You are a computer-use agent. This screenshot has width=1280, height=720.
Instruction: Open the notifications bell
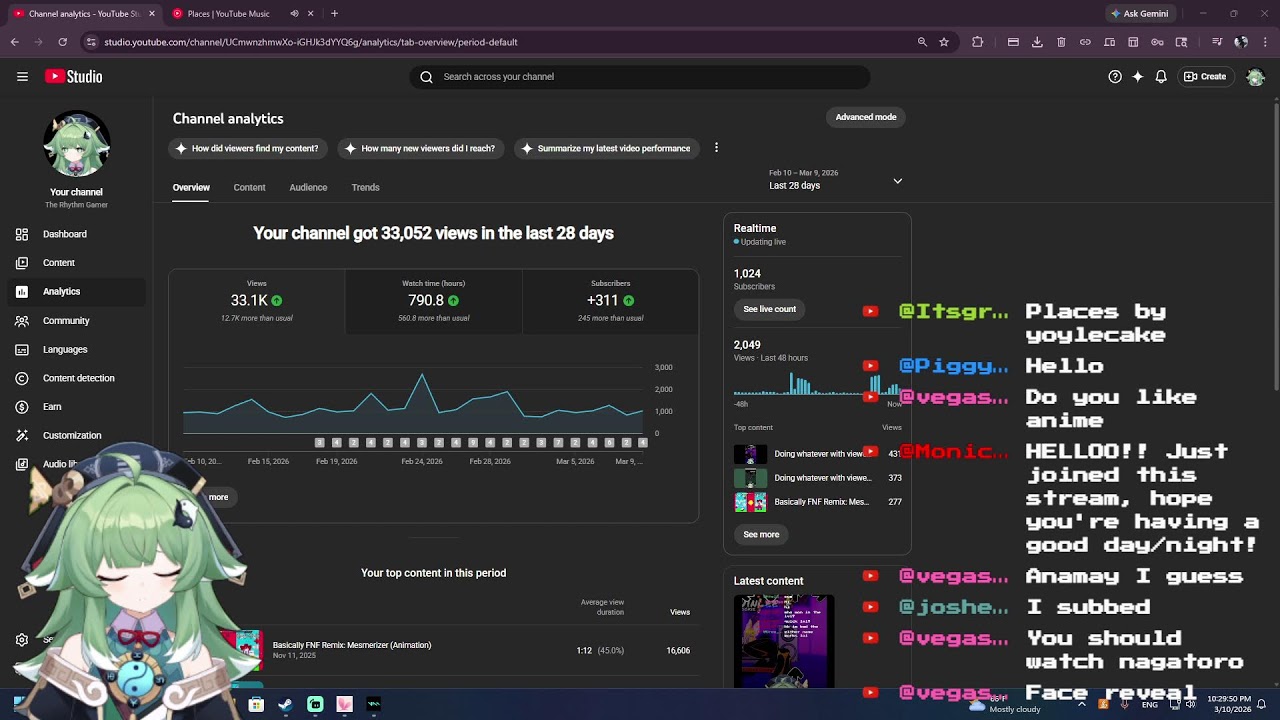(x=1161, y=76)
